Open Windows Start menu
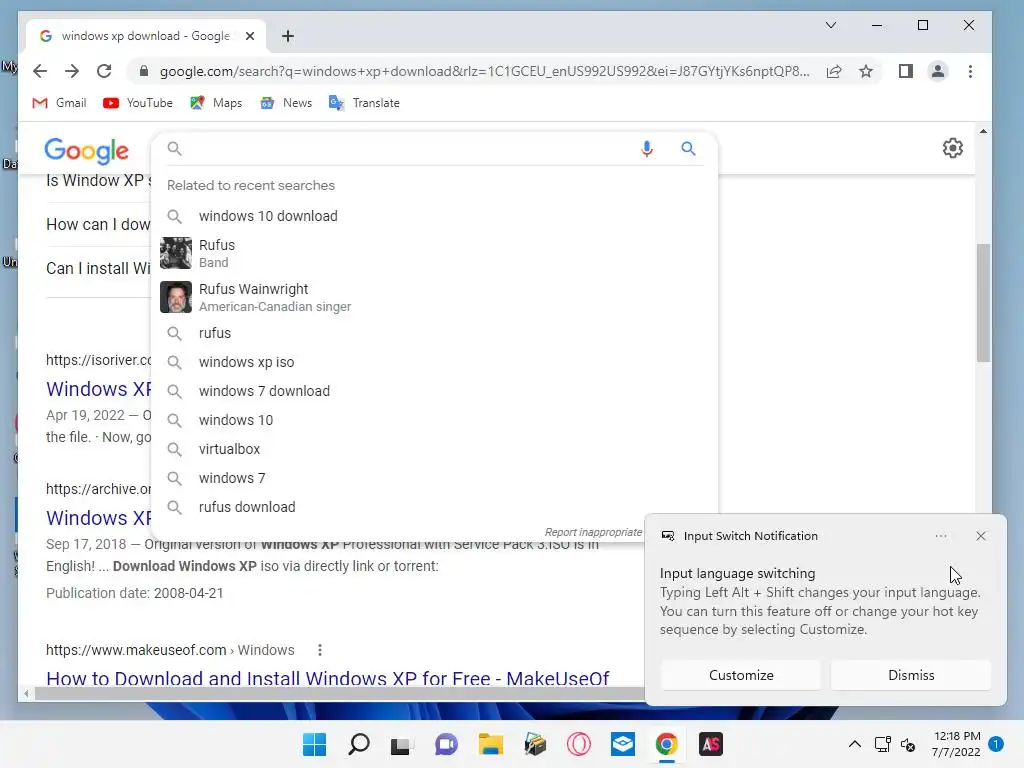This screenshot has width=1024, height=768. 314,744
